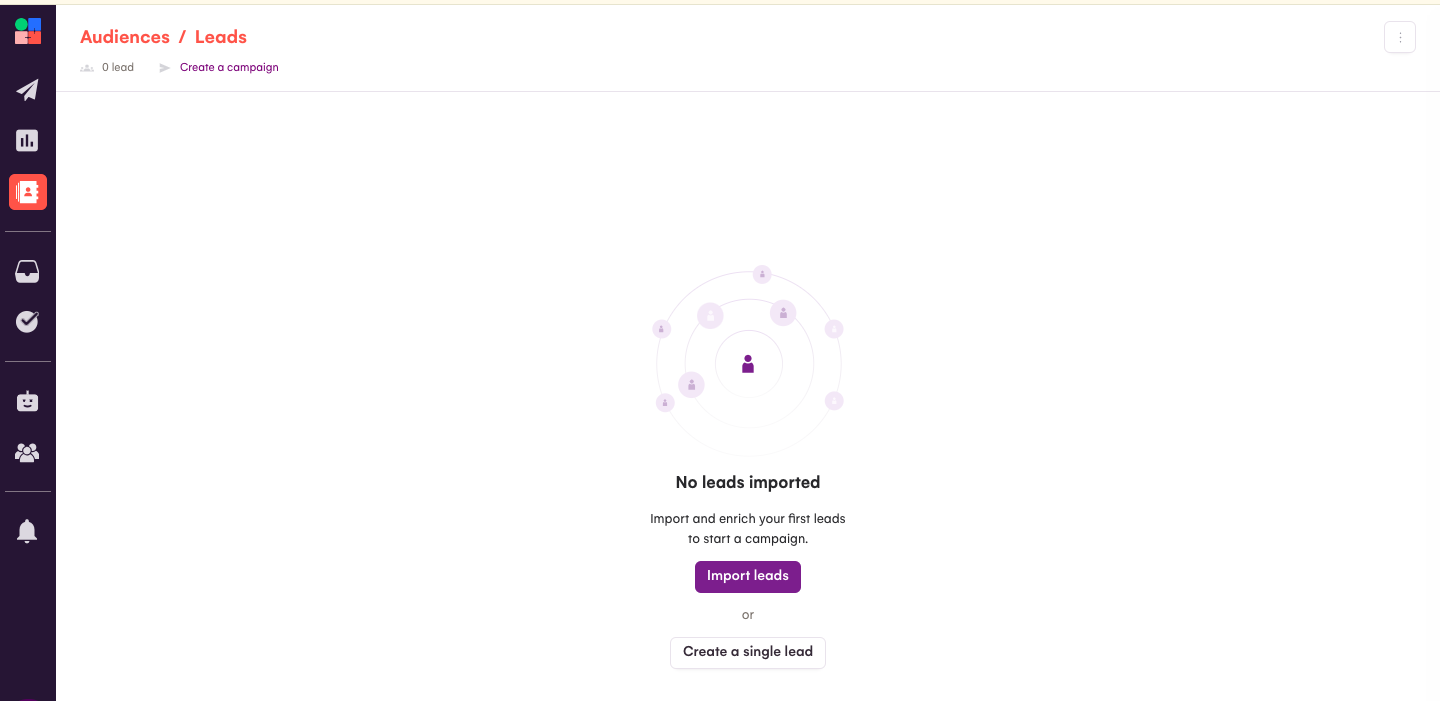Click Create a single lead button

tap(748, 652)
